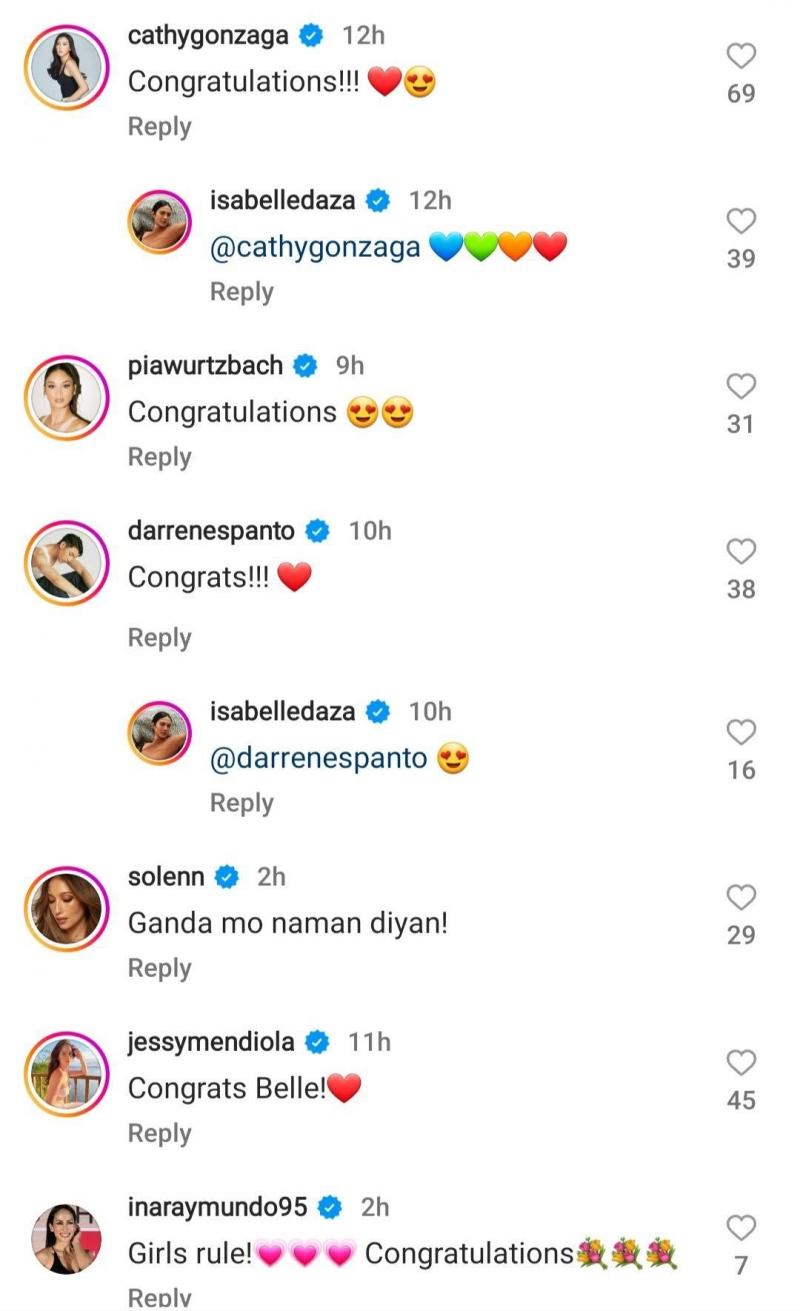Like inaraymundo95's 'Girls rule' comment

pyautogui.click(x=741, y=1228)
